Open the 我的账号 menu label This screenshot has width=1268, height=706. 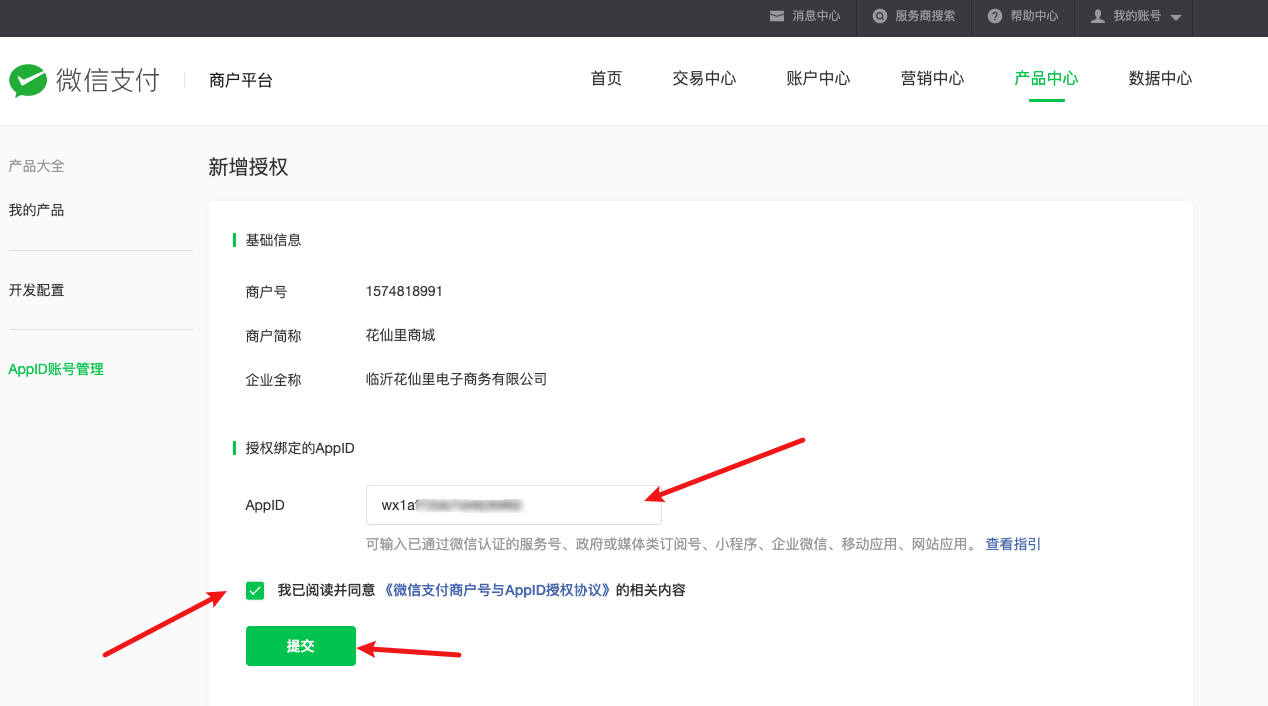[x=1137, y=16]
